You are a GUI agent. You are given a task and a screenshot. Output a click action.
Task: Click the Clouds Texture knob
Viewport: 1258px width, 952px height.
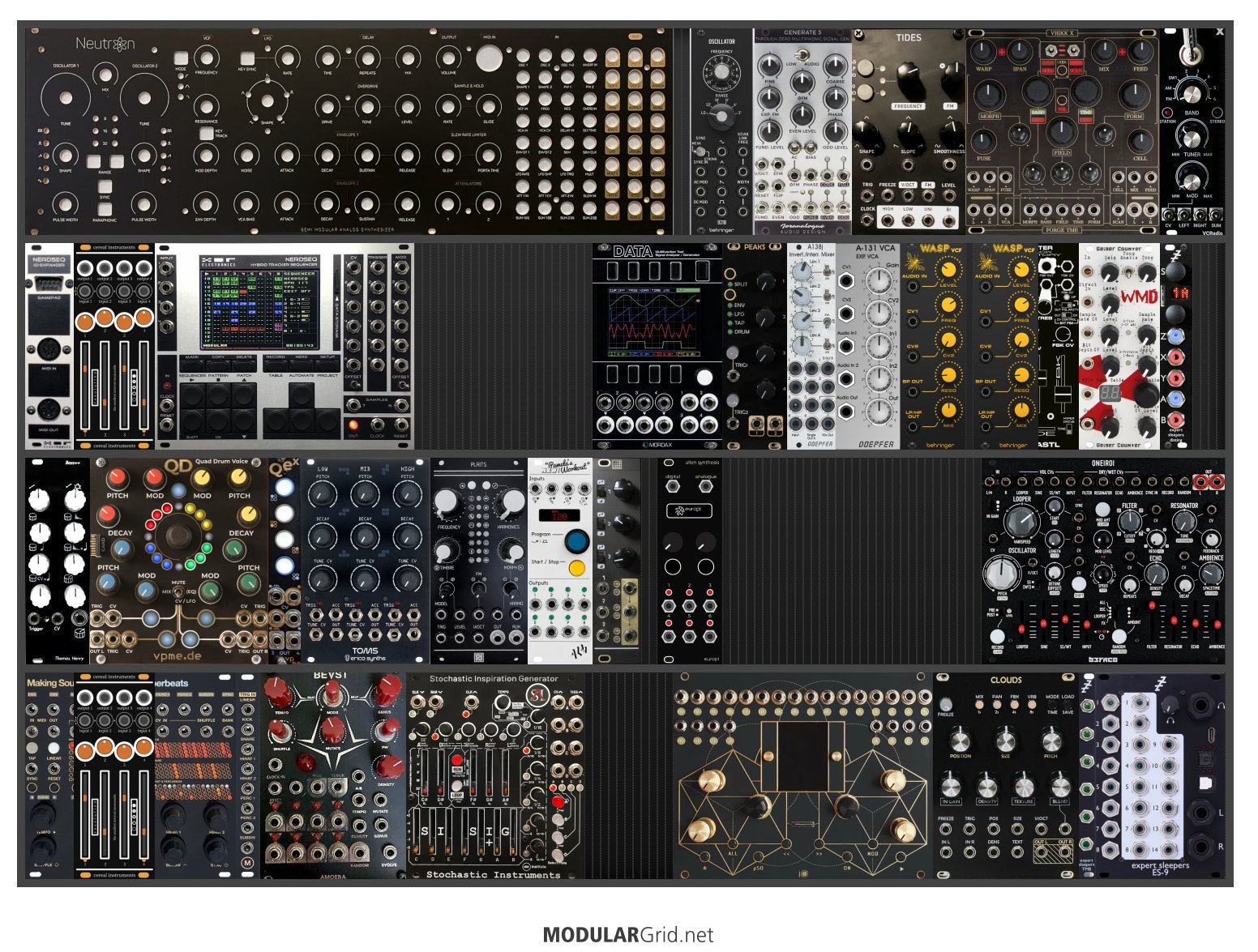[x=1024, y=785]
